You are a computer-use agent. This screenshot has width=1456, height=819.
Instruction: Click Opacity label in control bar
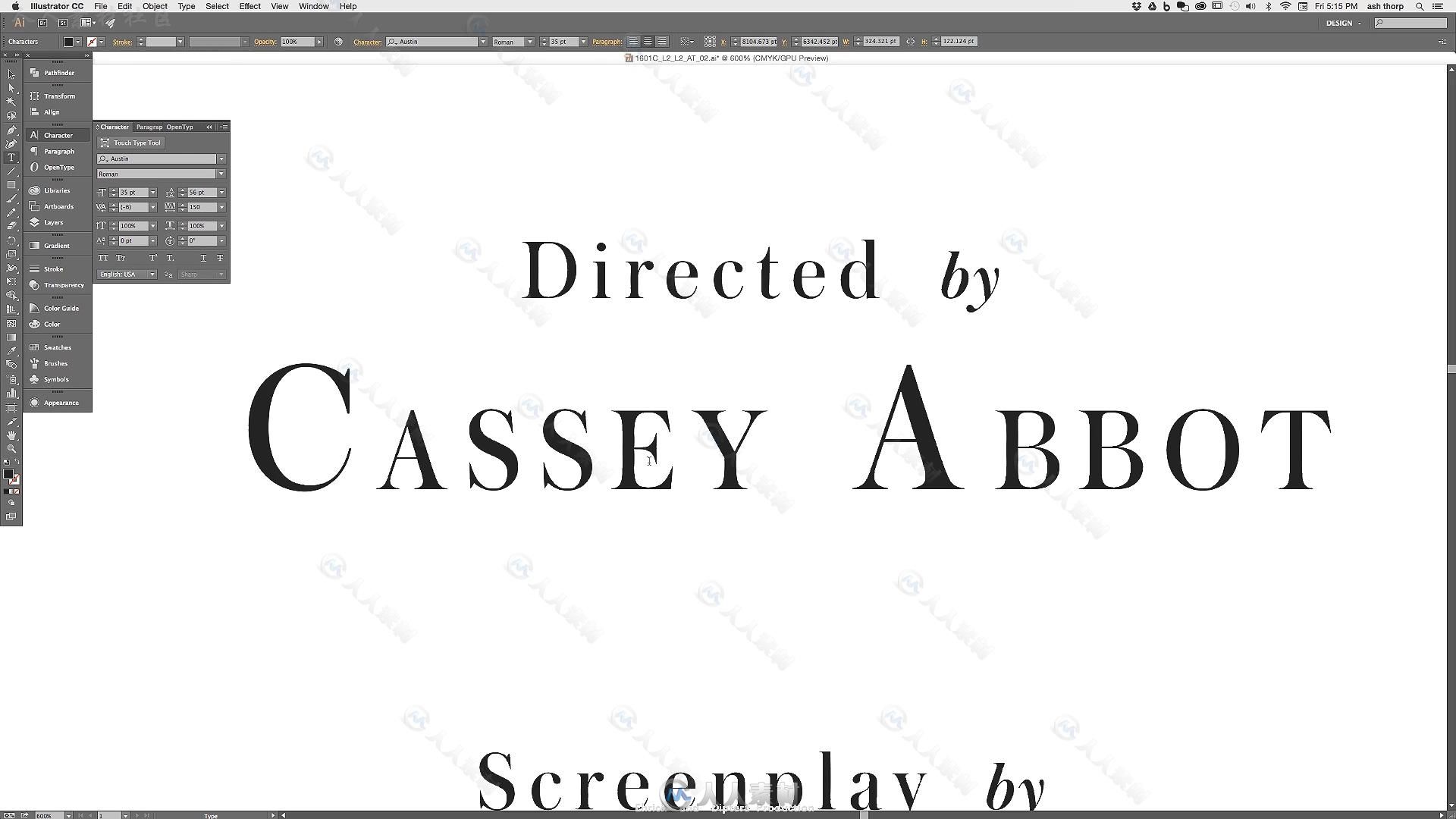tap(265, 42)
